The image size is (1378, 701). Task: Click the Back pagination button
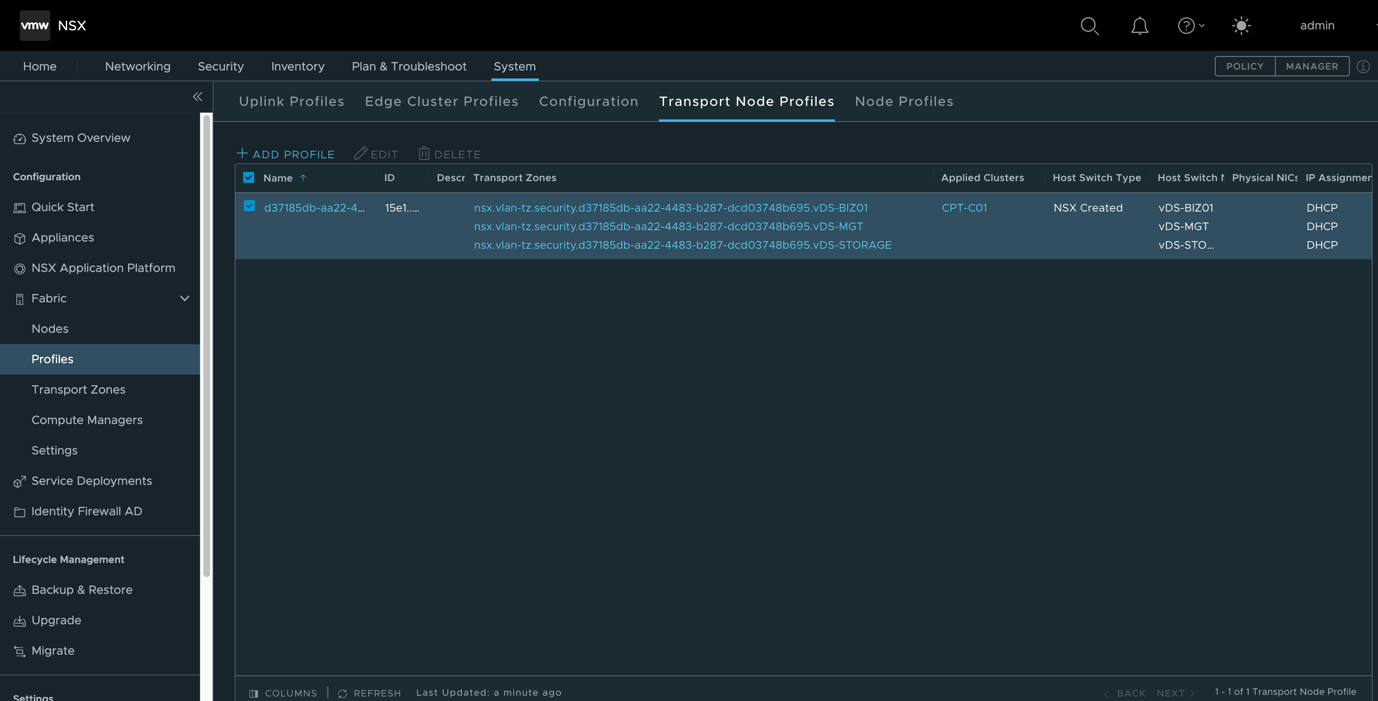pos(1125,693)
